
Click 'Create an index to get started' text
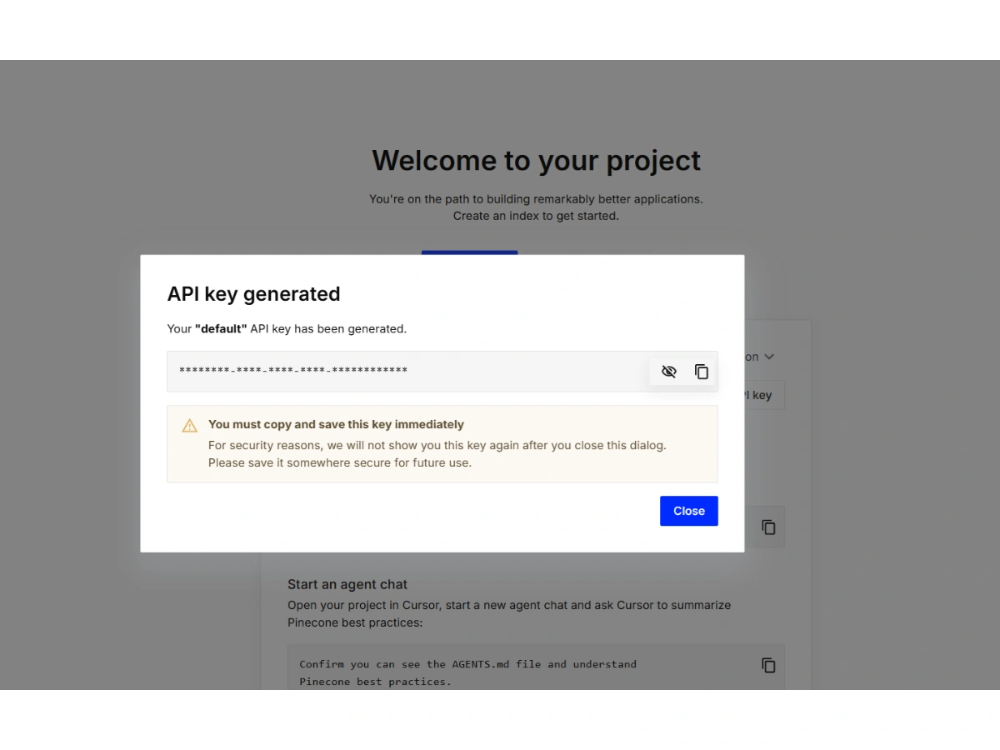[536, 216]
